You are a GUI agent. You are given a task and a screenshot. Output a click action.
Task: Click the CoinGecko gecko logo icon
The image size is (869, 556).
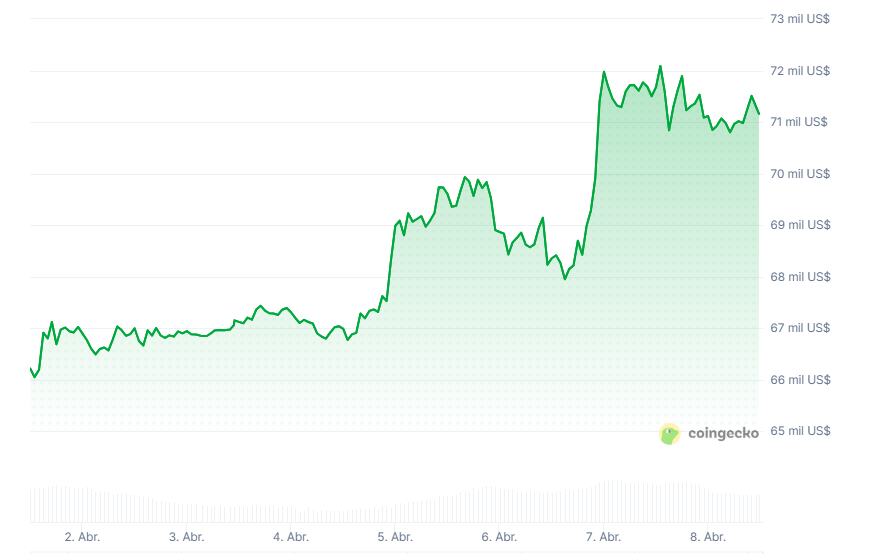tap(670, 434)
